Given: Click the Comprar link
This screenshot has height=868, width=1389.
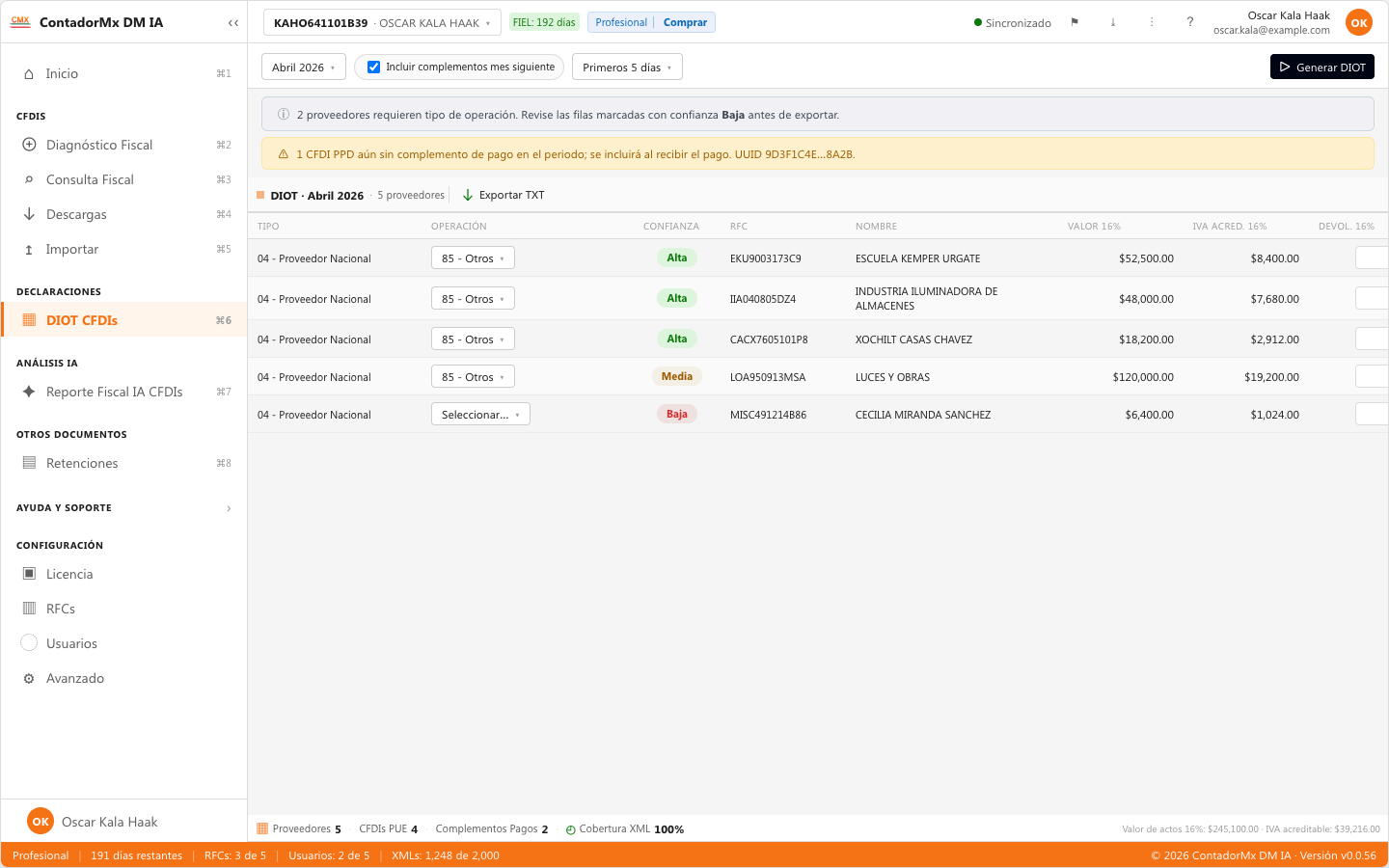Looking at the screenshot, I should [x=685, y=22].
